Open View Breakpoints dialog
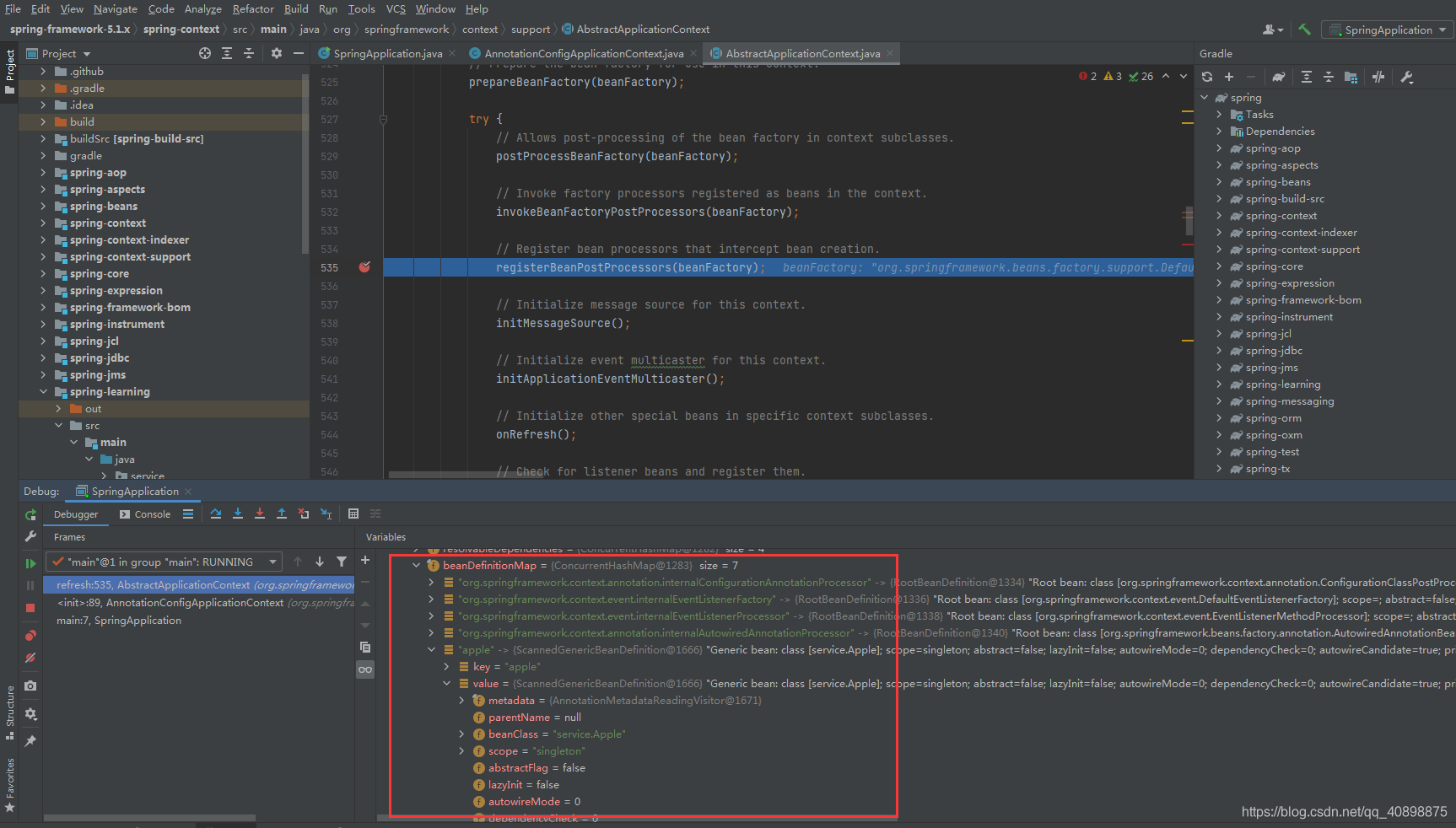This screenshot has height=828, width=1456. (30, 636)
